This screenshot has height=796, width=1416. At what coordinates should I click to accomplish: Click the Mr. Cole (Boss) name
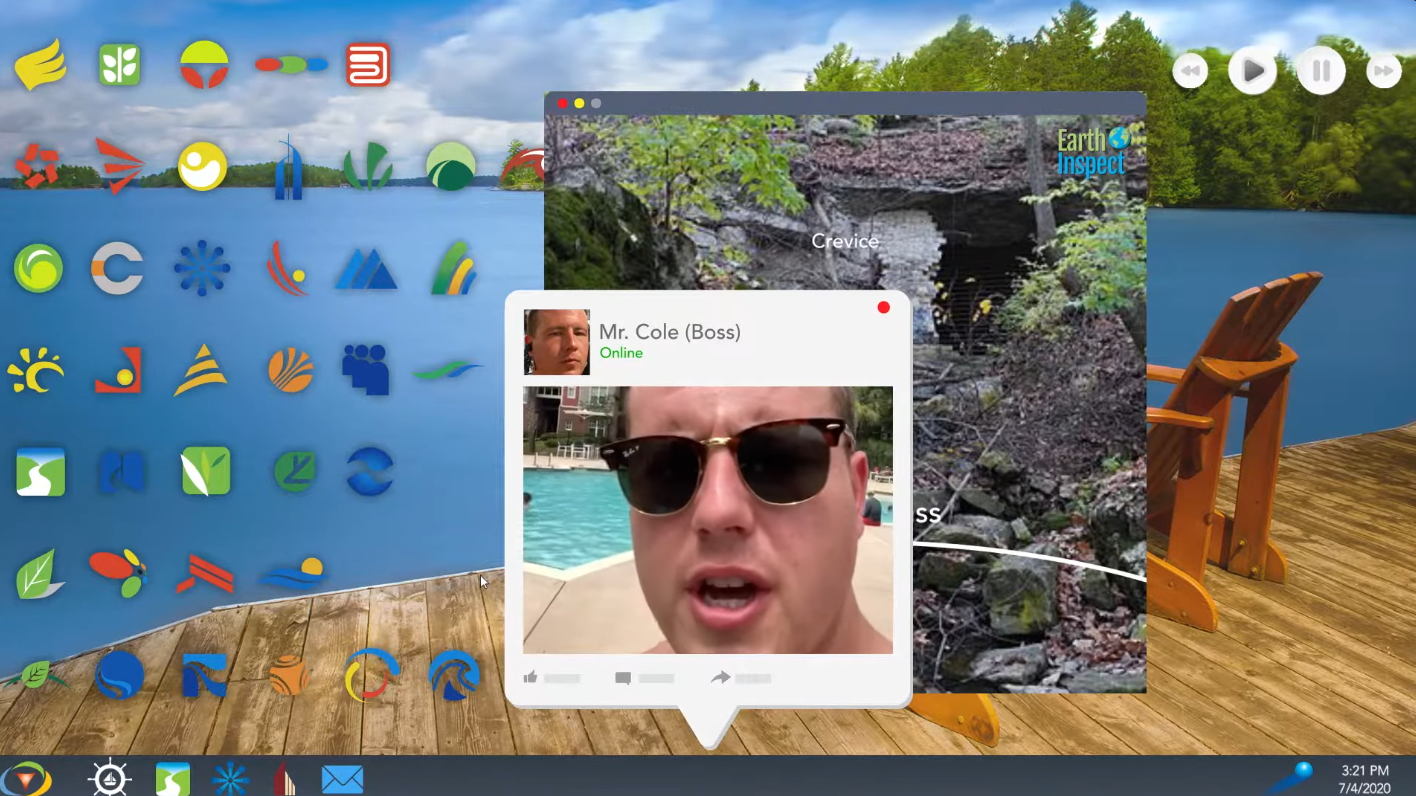[670, 332]
